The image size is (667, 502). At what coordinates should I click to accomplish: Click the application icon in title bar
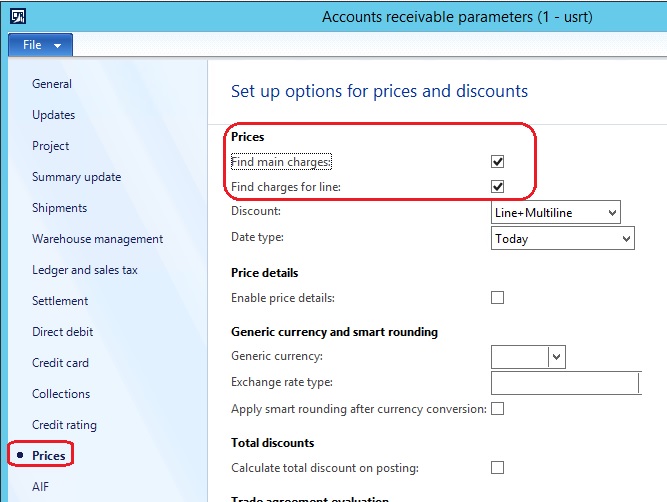pos(18,16)
